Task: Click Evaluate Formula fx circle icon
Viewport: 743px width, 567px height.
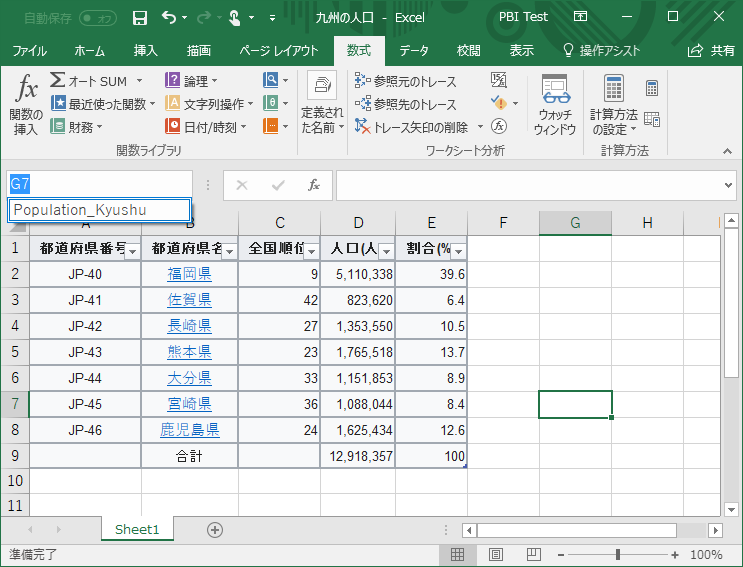Action: click(x=498, y=126)
